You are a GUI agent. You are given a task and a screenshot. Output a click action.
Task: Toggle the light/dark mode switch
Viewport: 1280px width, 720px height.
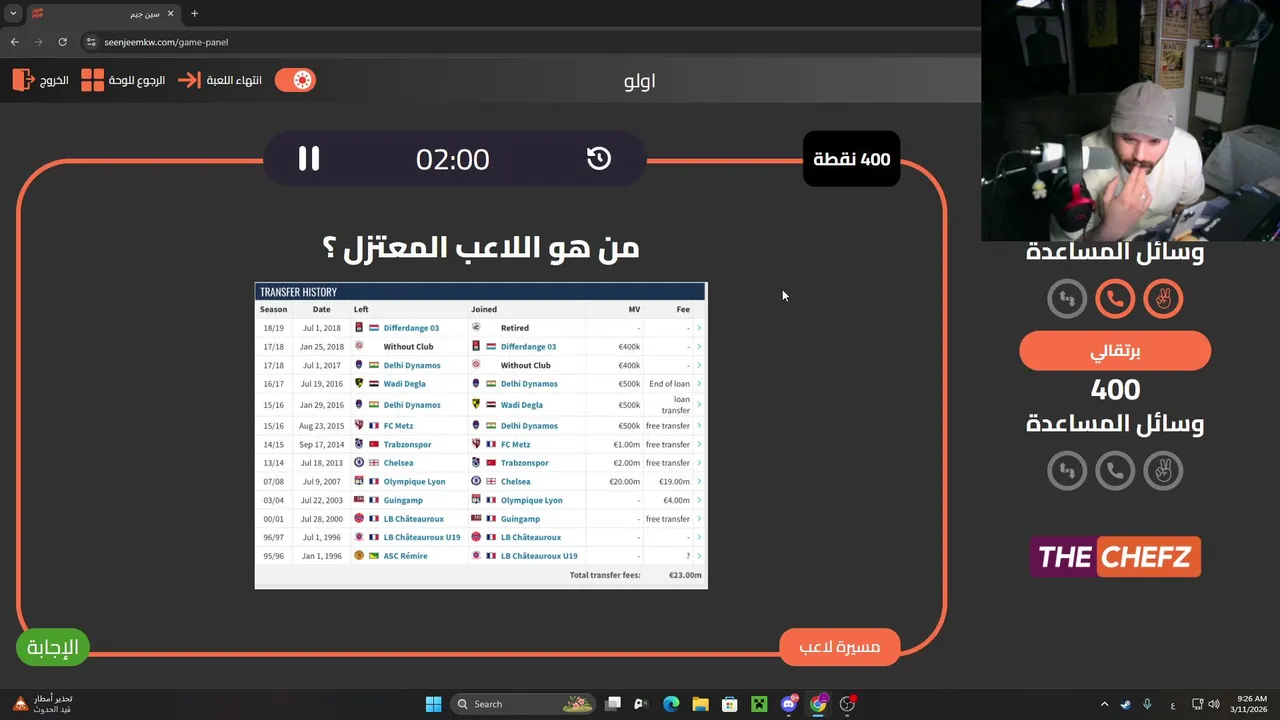point(295,80)
